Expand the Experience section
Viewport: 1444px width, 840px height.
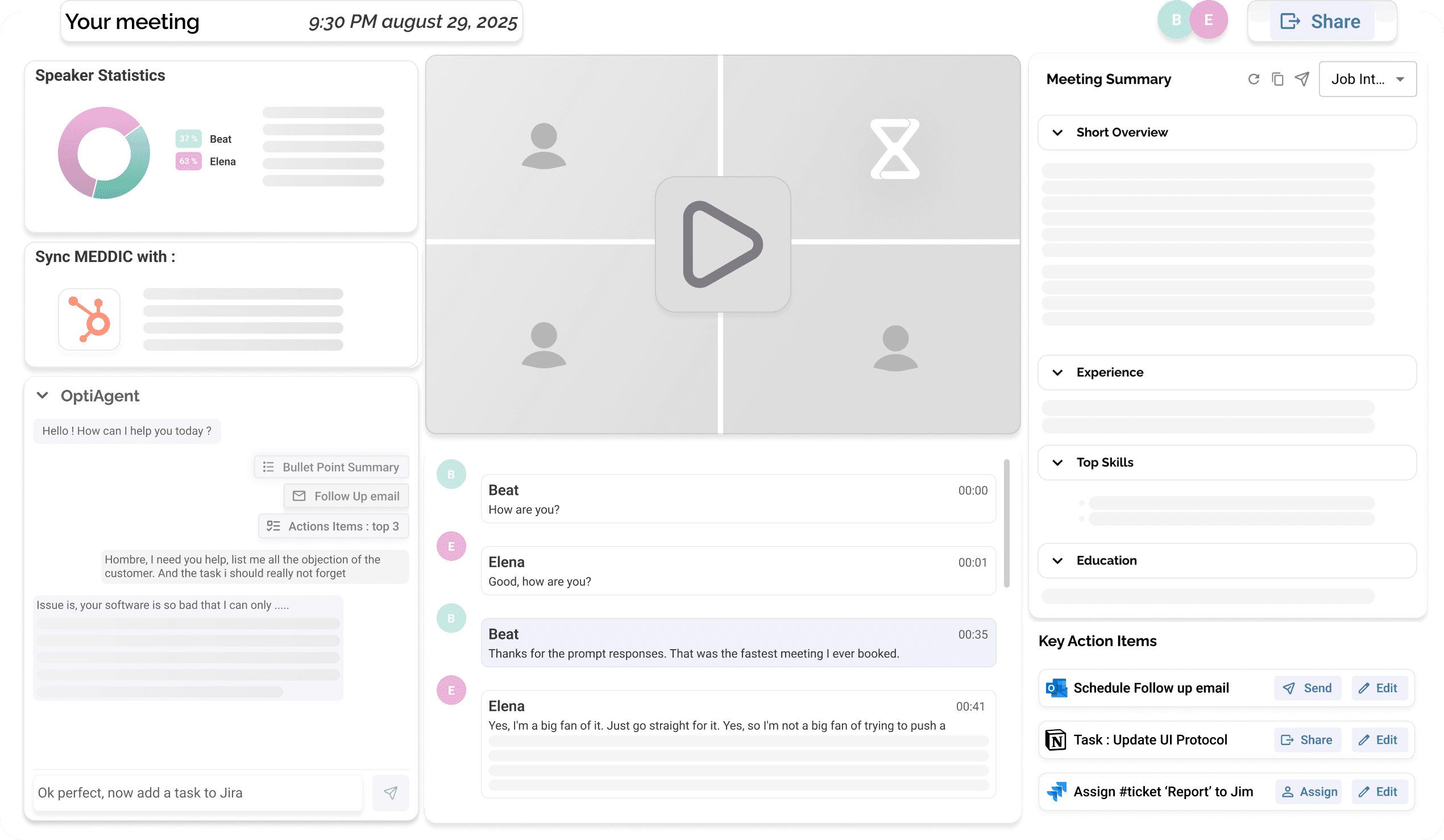[x=1057, y=372]
